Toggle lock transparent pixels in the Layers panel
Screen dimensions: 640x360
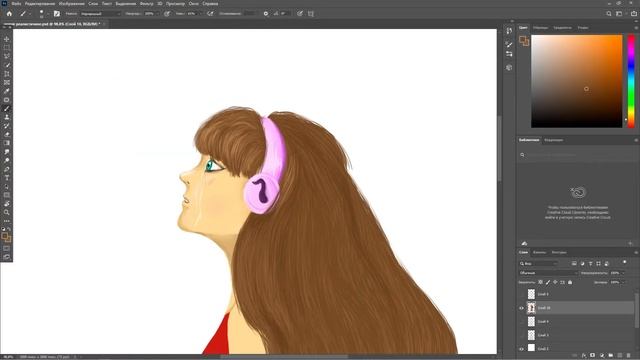540,282
